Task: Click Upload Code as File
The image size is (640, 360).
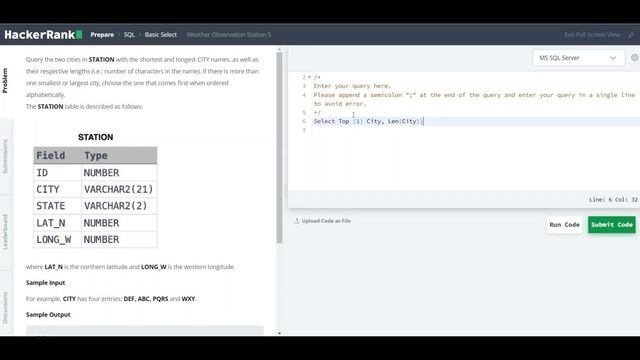Action: pyautogui.click(x=326, y=221)
